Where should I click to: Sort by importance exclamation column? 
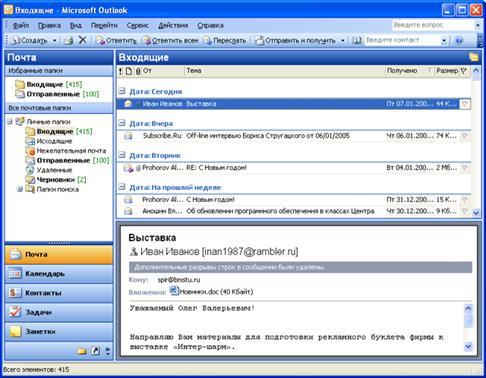[x=120, y=71]
